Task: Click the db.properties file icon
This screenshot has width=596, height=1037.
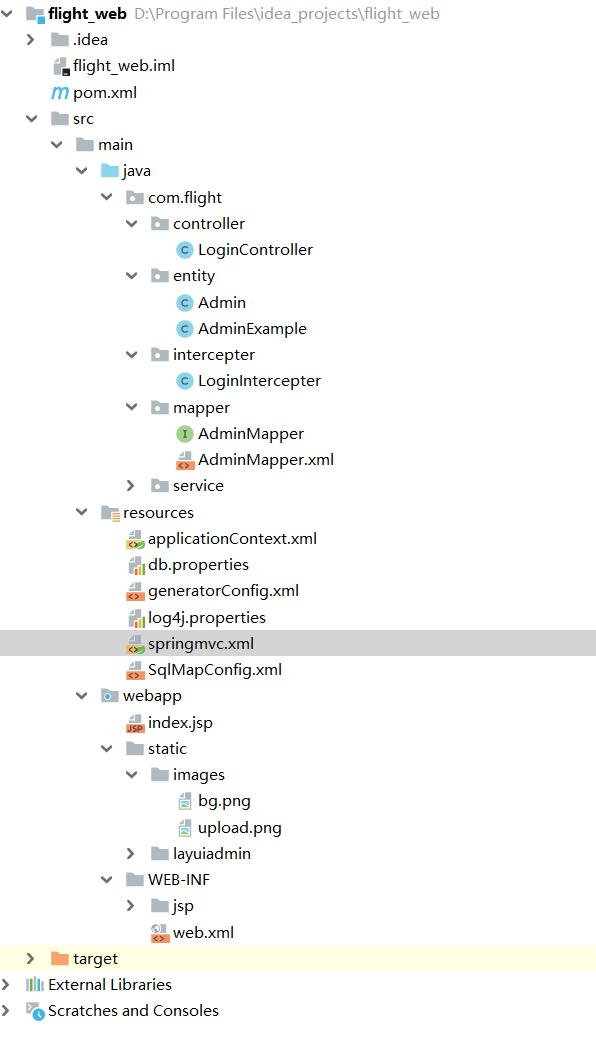Action: click(136, 565)
